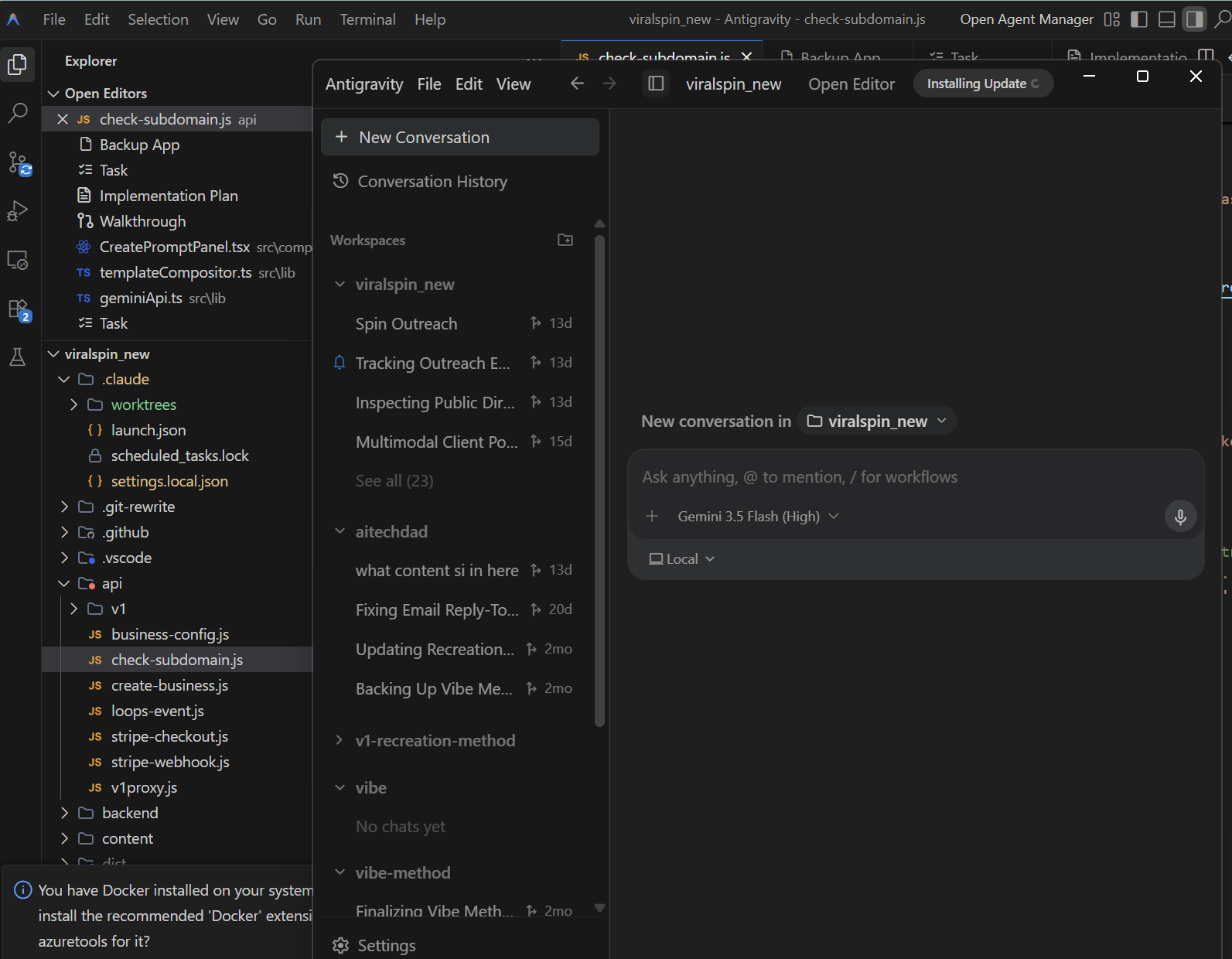Click the workspaces list scrollbar

(599, 479)
